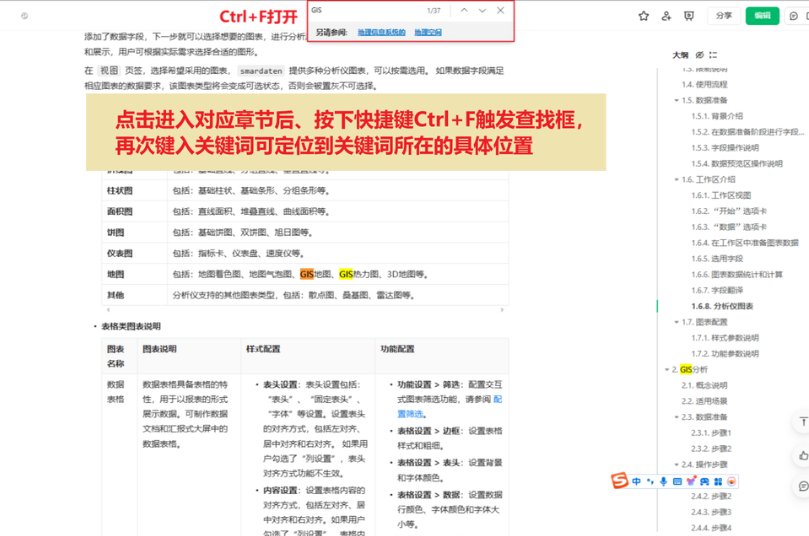
Task: Open the floating comment bubble at right edge
Action: pos(803,486)
